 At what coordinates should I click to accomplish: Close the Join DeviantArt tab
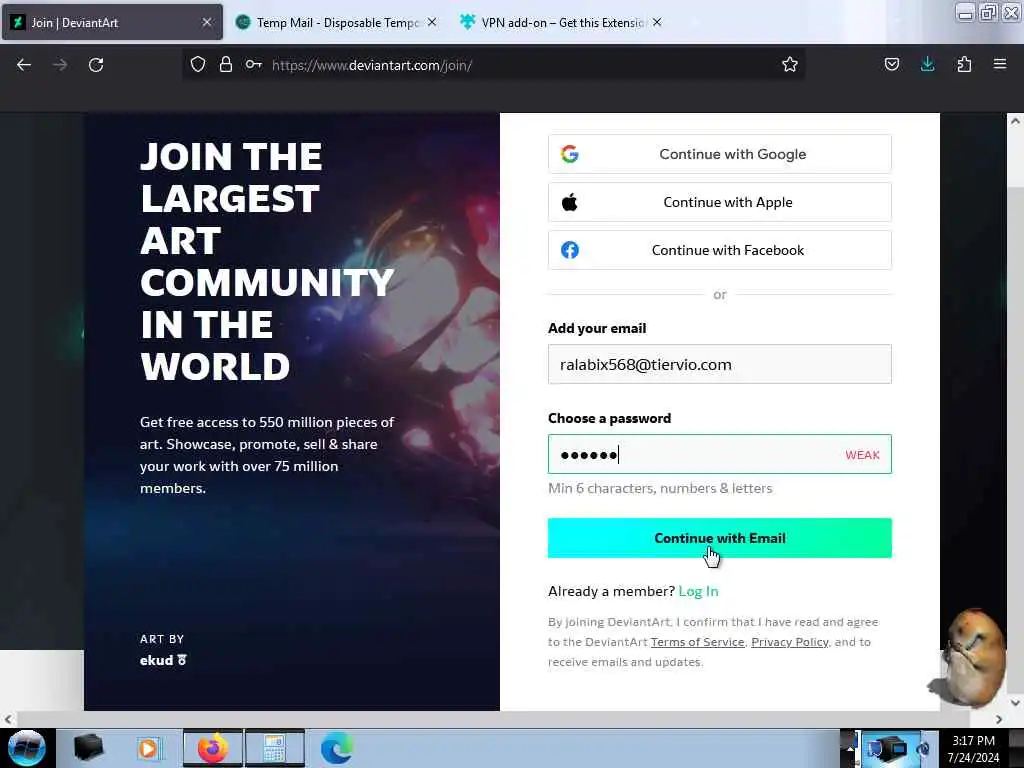(x=207, y=22)
